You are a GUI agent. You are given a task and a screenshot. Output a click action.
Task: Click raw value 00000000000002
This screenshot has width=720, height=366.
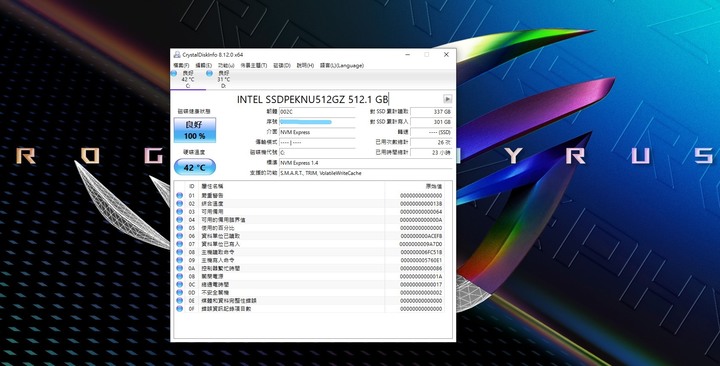pos(421,293)
